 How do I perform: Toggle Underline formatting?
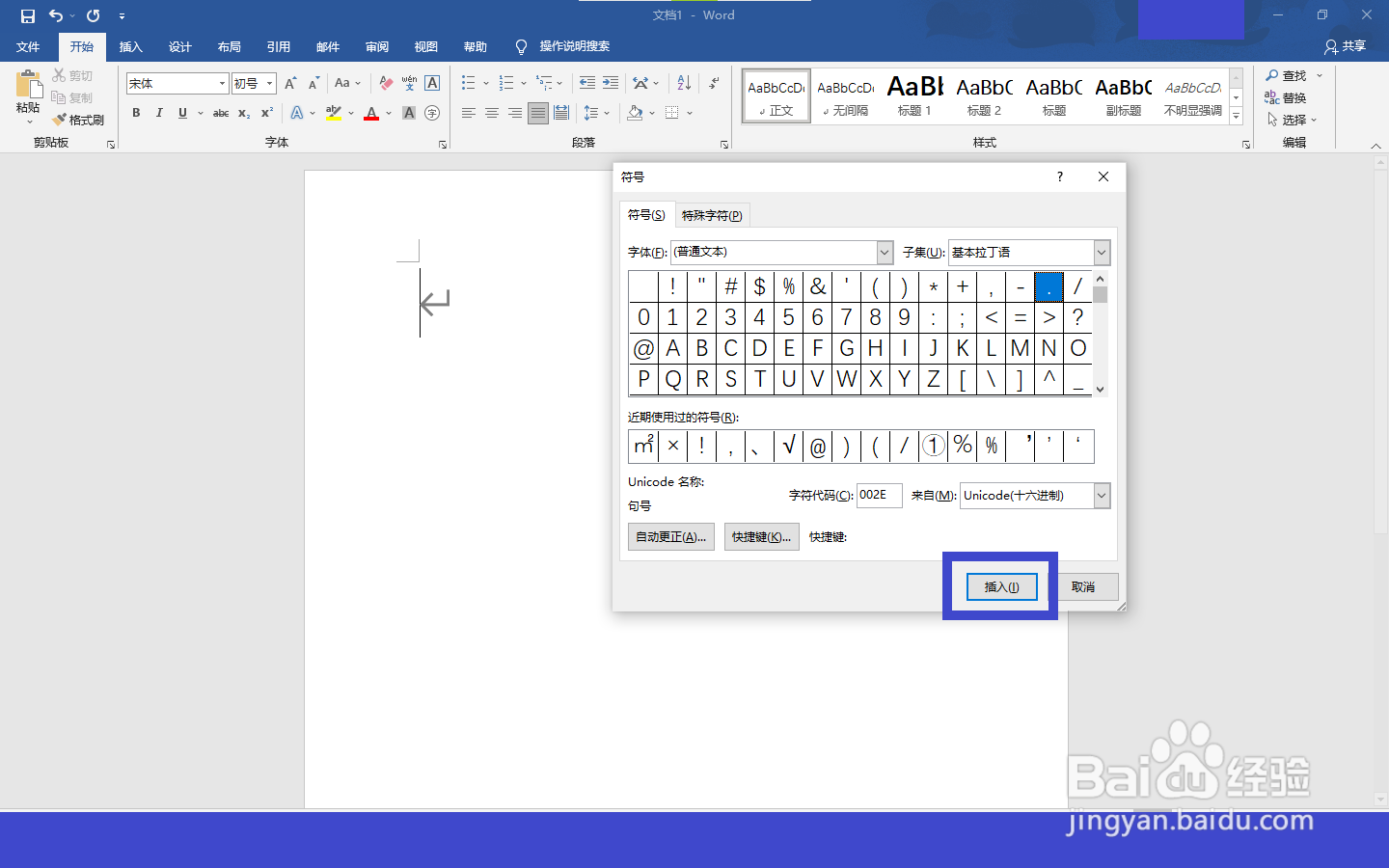182,113
